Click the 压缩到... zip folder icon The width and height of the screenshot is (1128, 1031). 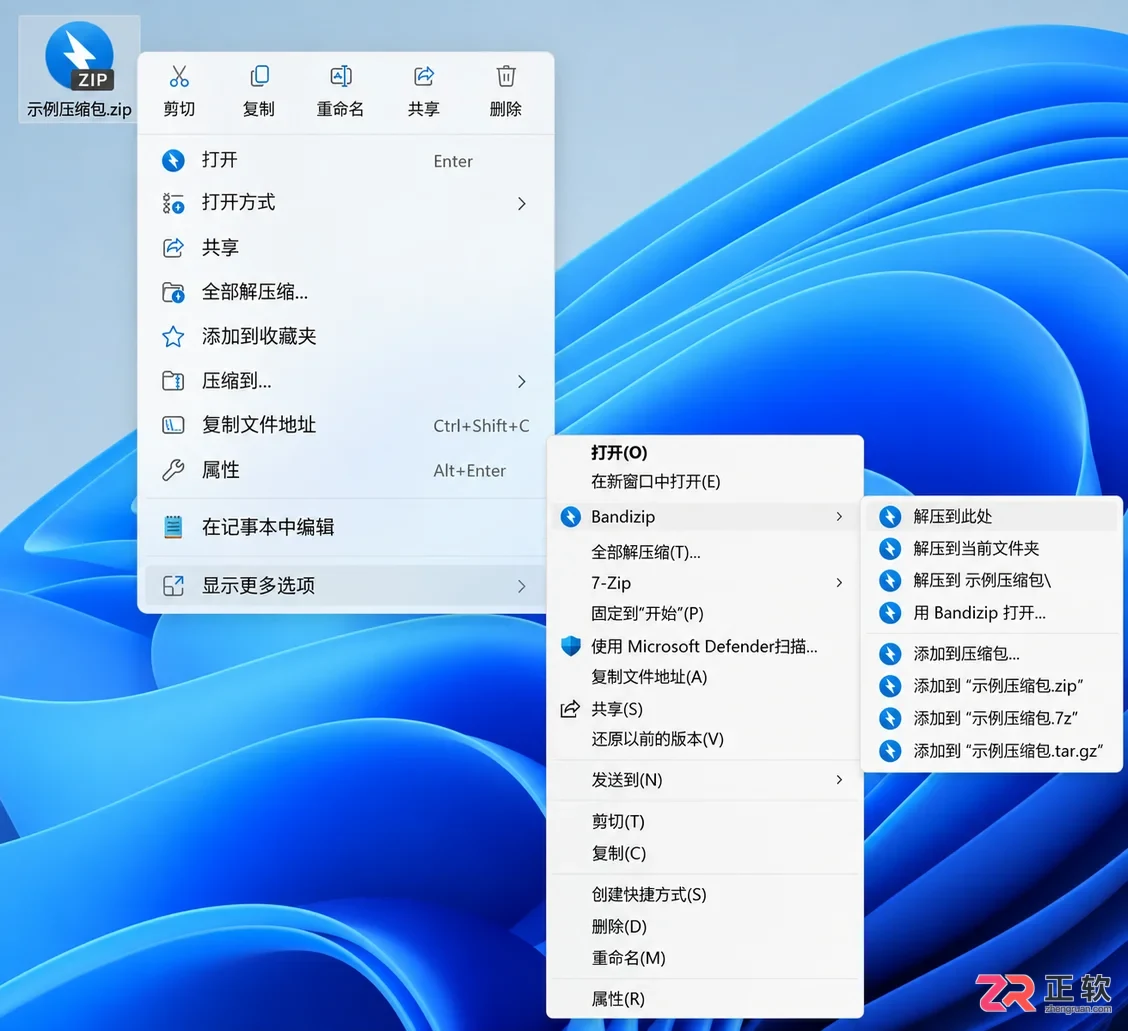pos(173,381)
